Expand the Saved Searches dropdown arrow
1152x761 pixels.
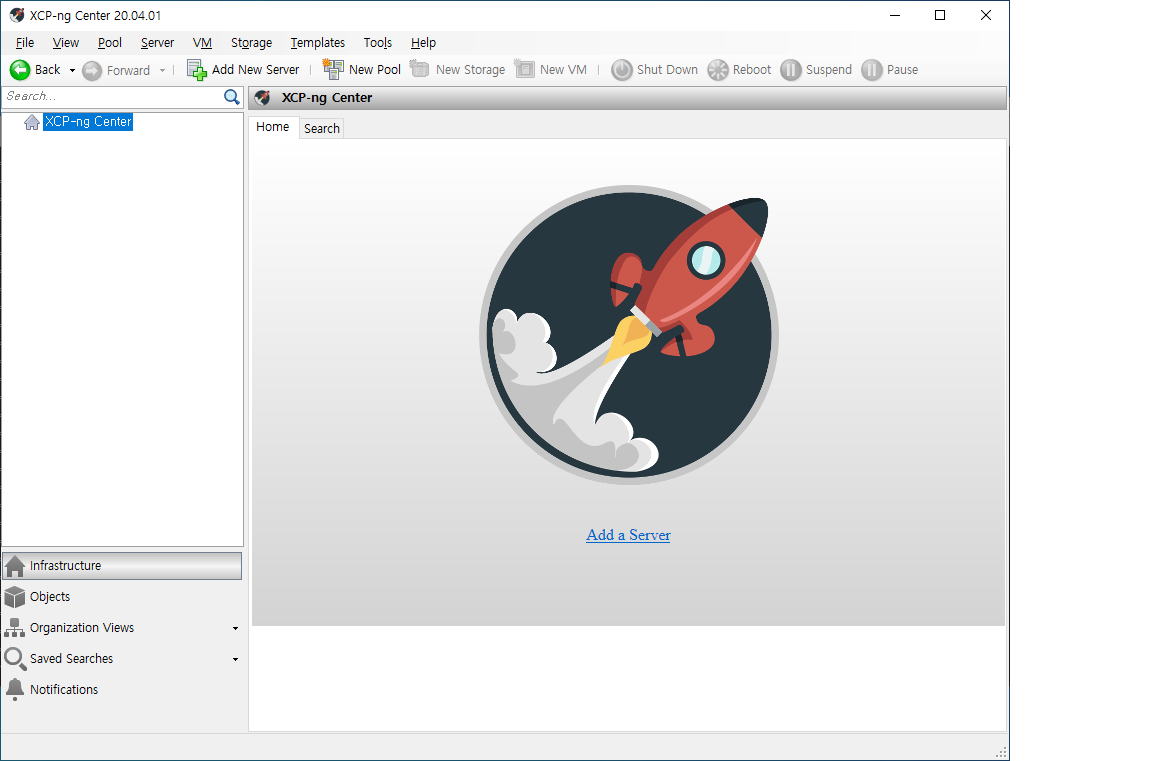(x=235, y=660)
